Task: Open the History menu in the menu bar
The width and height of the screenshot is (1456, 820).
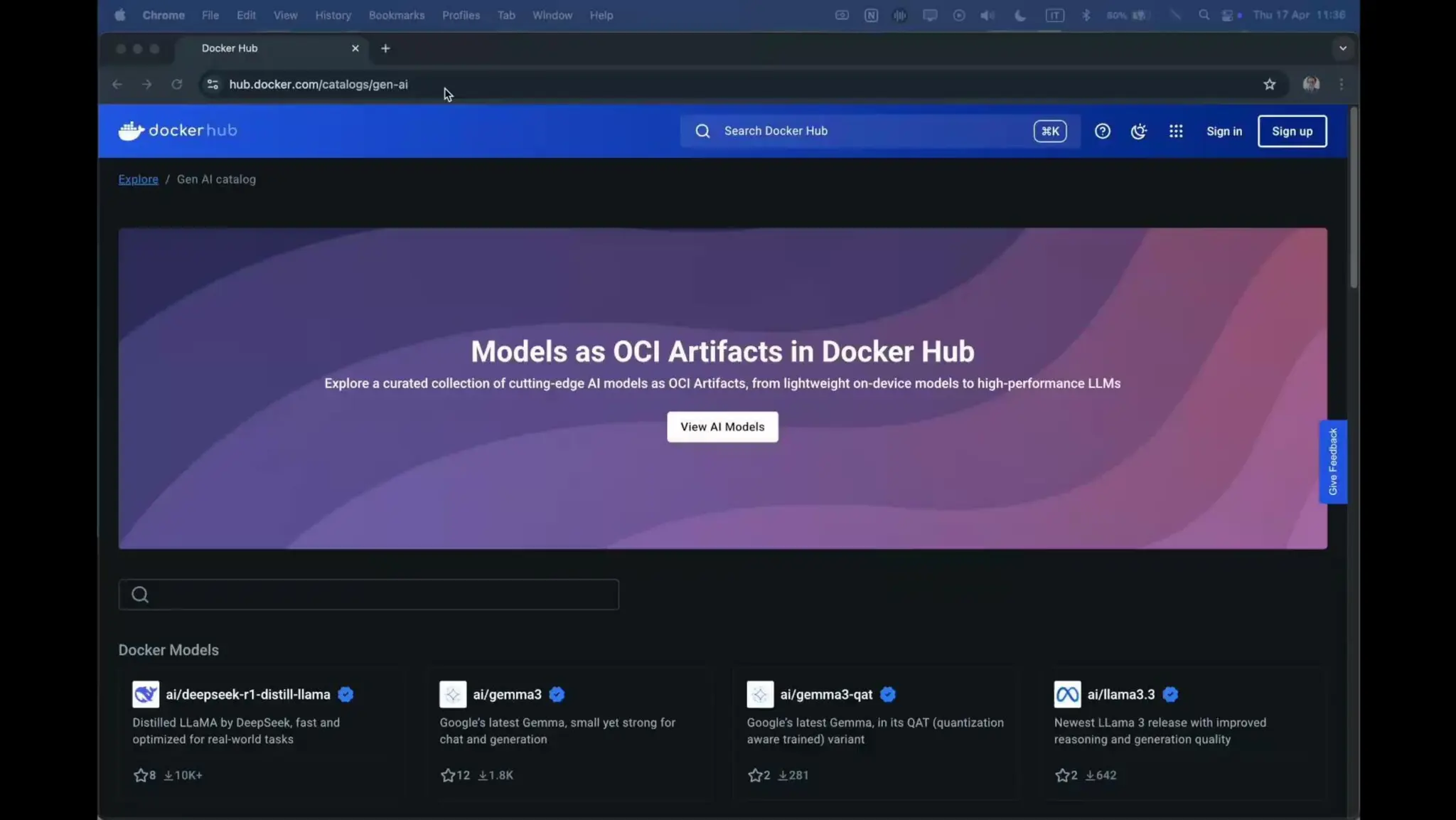Action: pyautogui.click(x=333, y=15)
